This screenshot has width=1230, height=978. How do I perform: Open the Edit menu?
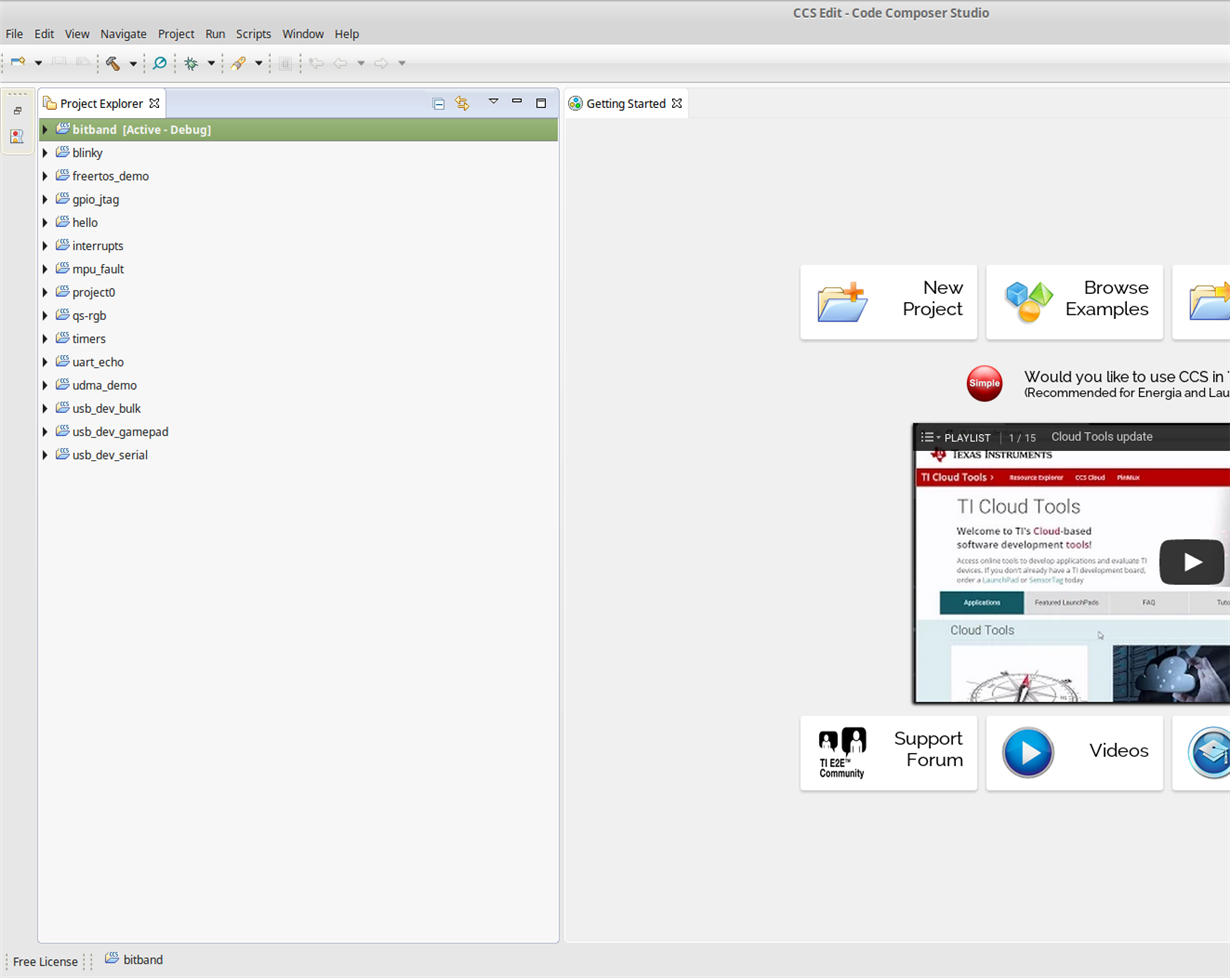(44, 34)
